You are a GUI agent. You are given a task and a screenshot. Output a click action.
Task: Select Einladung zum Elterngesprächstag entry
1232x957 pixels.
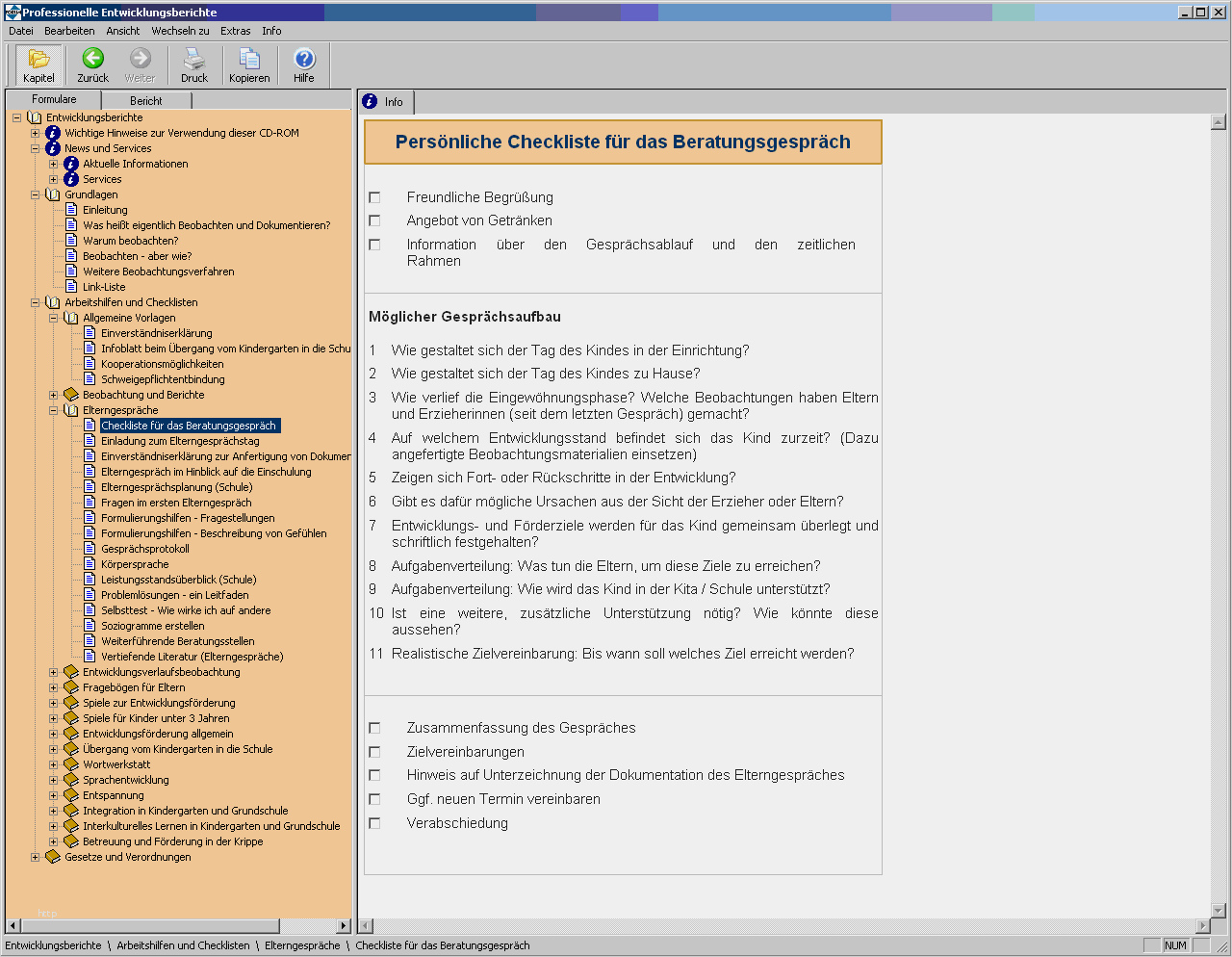180,441
